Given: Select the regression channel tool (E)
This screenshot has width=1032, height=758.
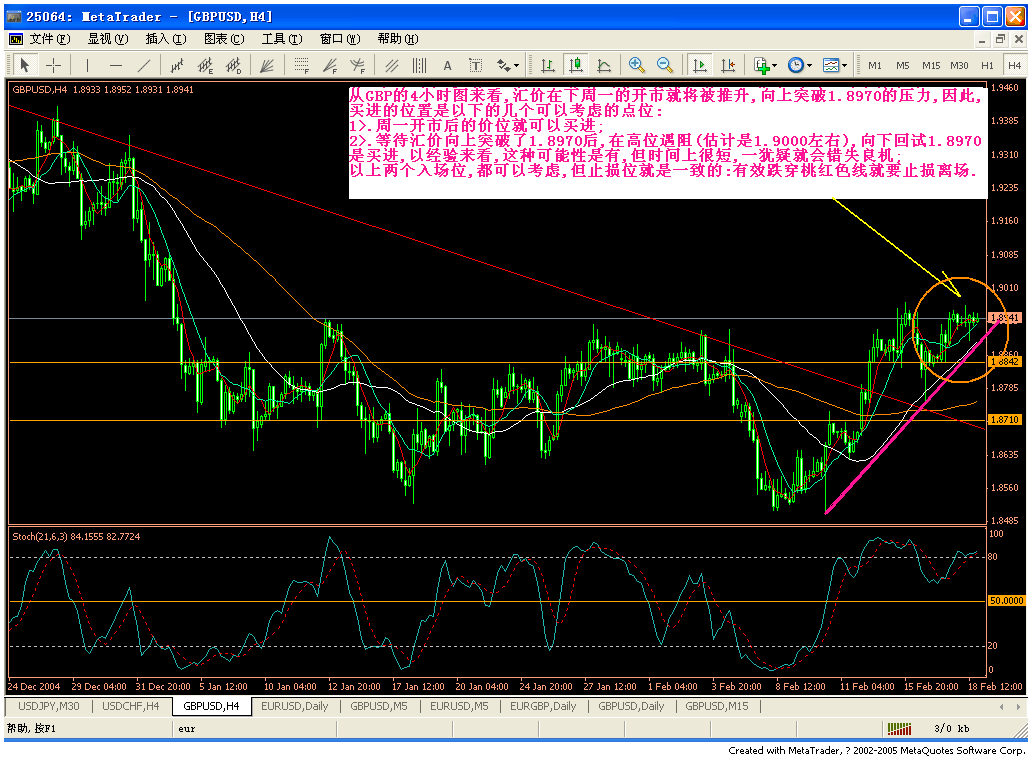Looking at the screenshot, I should tap(205, 65).
